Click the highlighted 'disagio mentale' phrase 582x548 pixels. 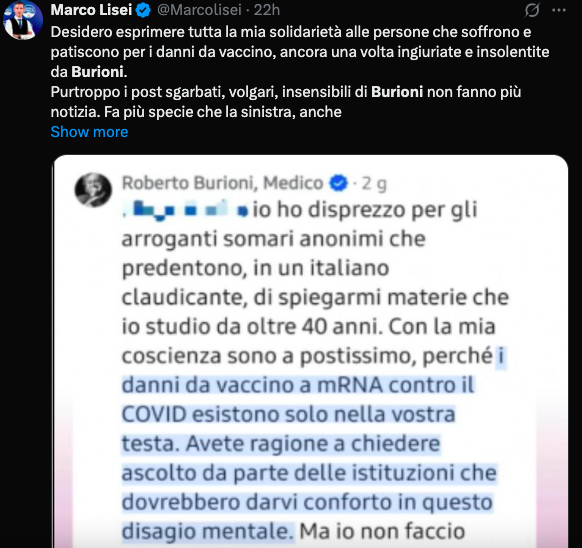point(208,531)
